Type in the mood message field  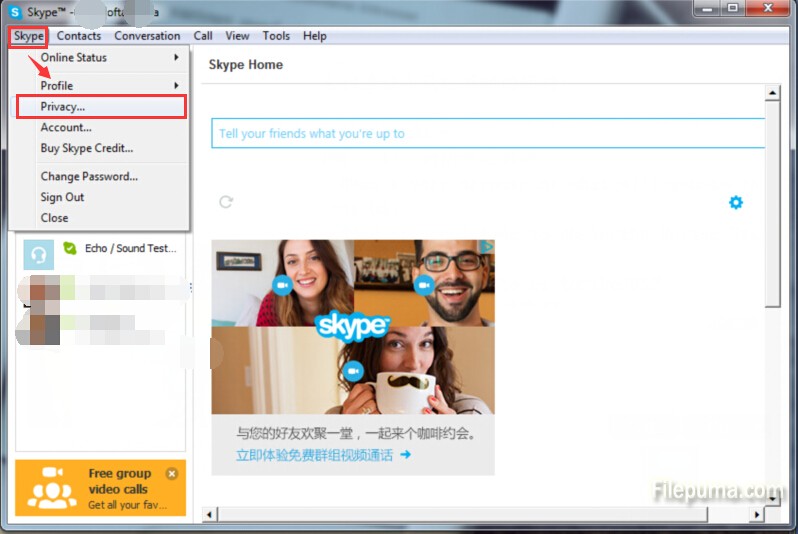(x=485, y=134)
